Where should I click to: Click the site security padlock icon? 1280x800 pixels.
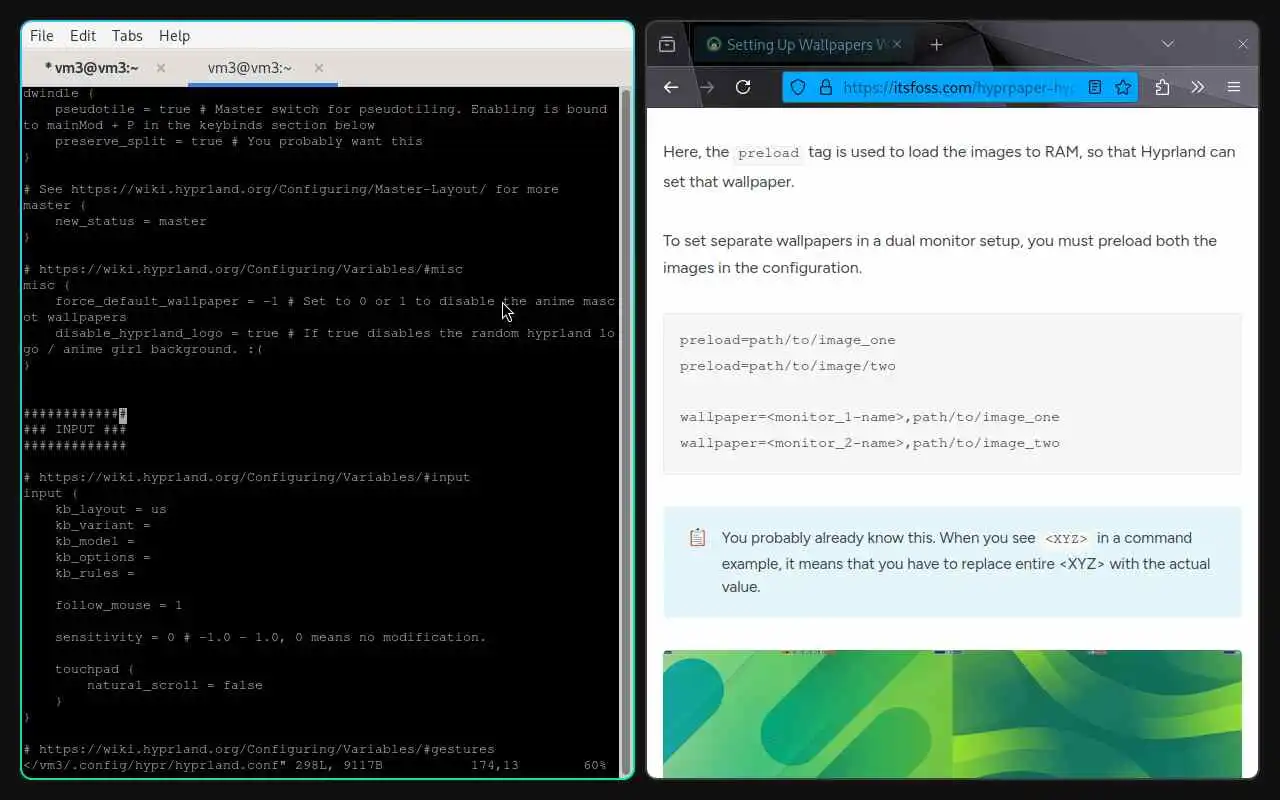(x=825, y=87)
